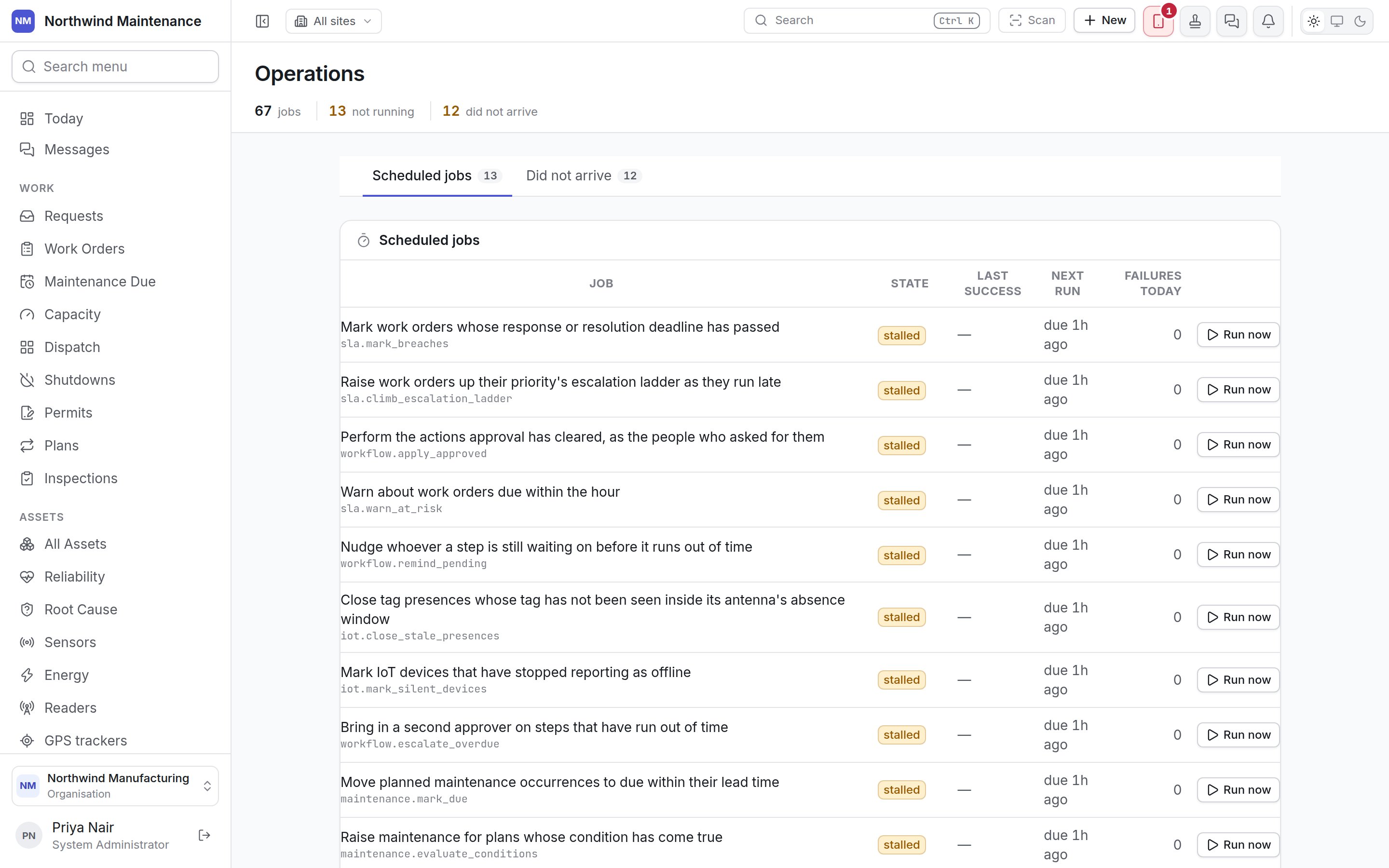1389x868 pixels.
Task: Focus the top Search field
Action: pyautogui.click(x=867, y=20)
